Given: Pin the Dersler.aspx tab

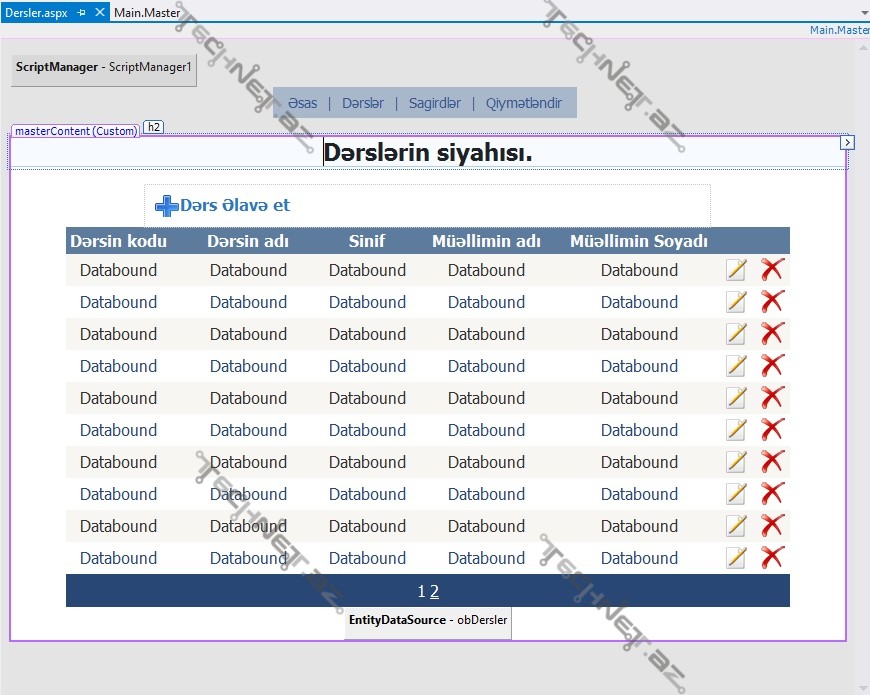Looking at the screenshot, I should click(82, 13).
